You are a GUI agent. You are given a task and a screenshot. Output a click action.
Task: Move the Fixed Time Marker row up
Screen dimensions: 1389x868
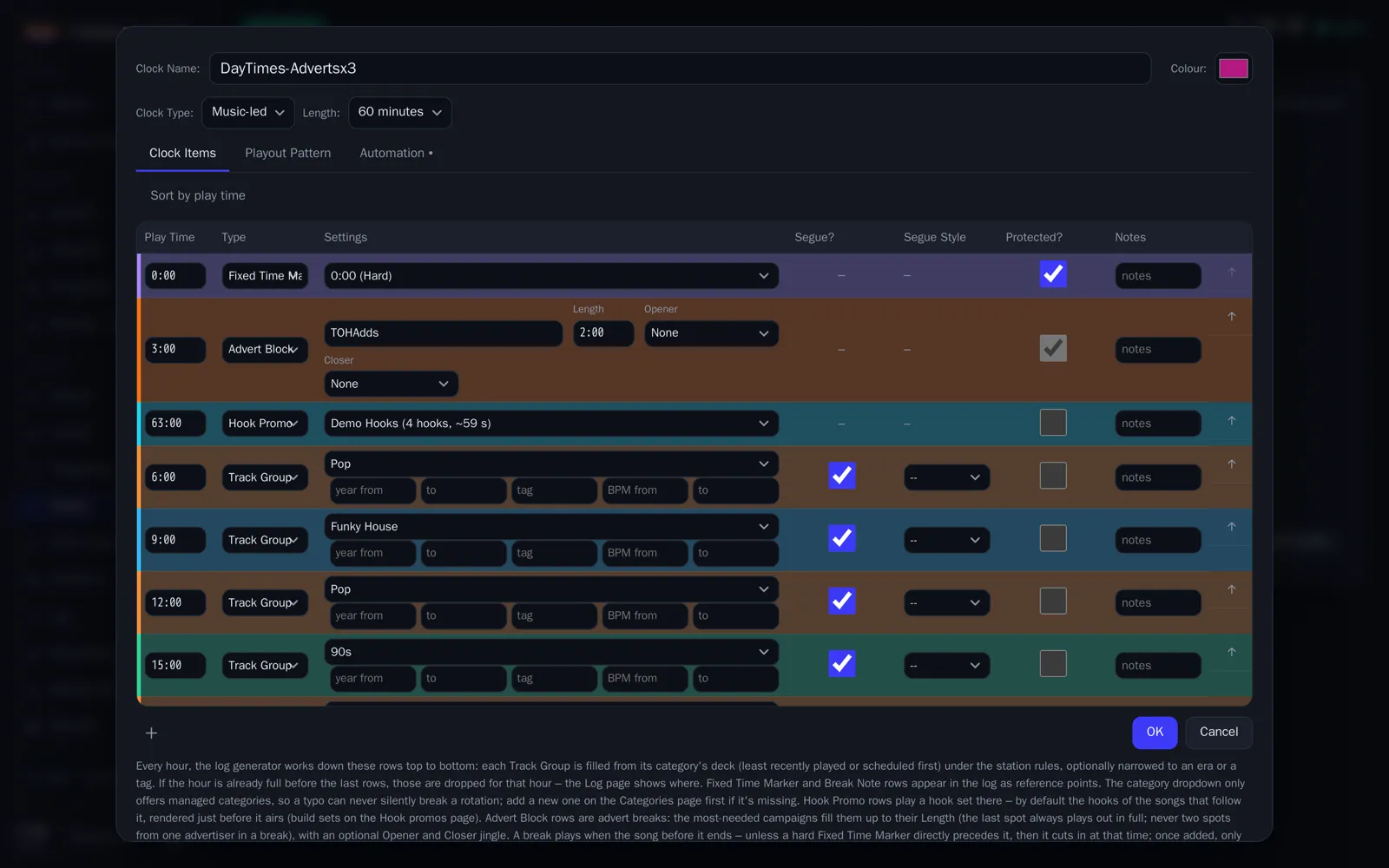coord(1231,273)
